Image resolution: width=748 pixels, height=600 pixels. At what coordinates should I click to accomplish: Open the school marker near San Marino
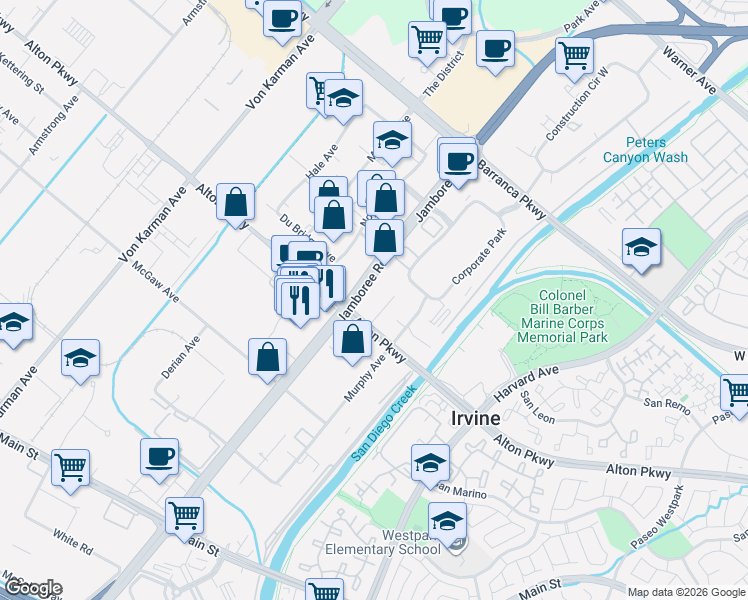[430, 464]
